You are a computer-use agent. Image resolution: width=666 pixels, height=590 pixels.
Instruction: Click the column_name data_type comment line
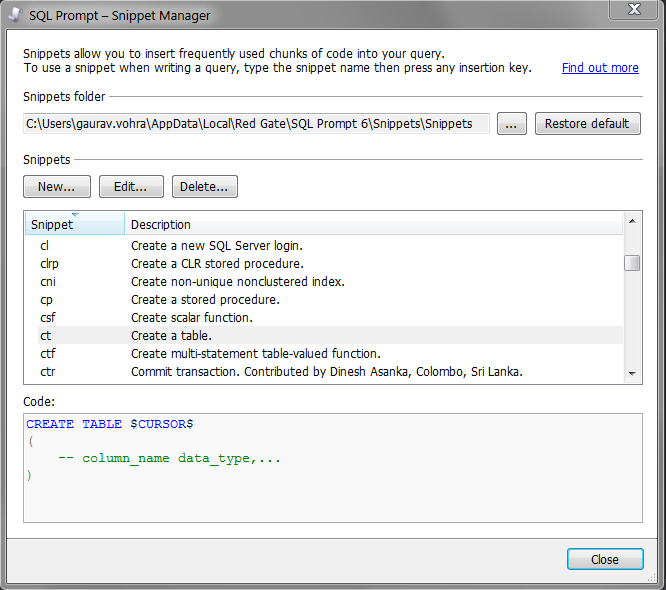pyautogui.click(x=169, y=458)
